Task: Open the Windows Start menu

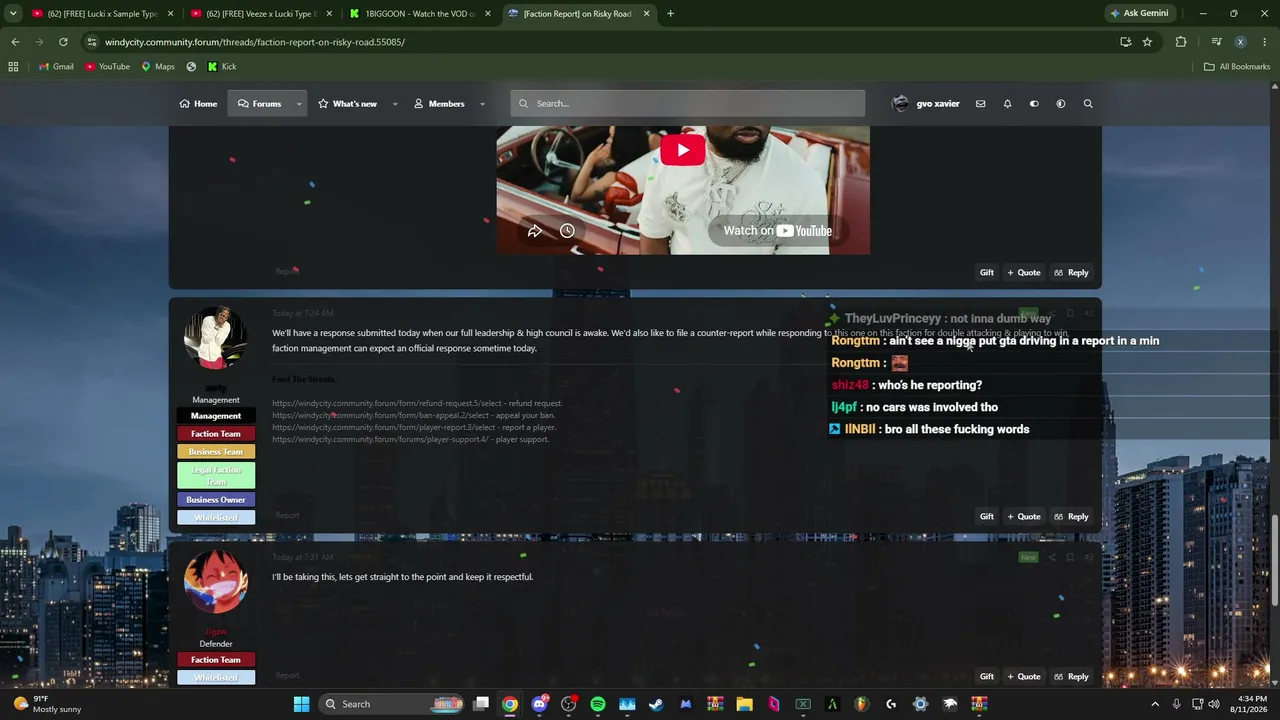Action: pos(301,704)
